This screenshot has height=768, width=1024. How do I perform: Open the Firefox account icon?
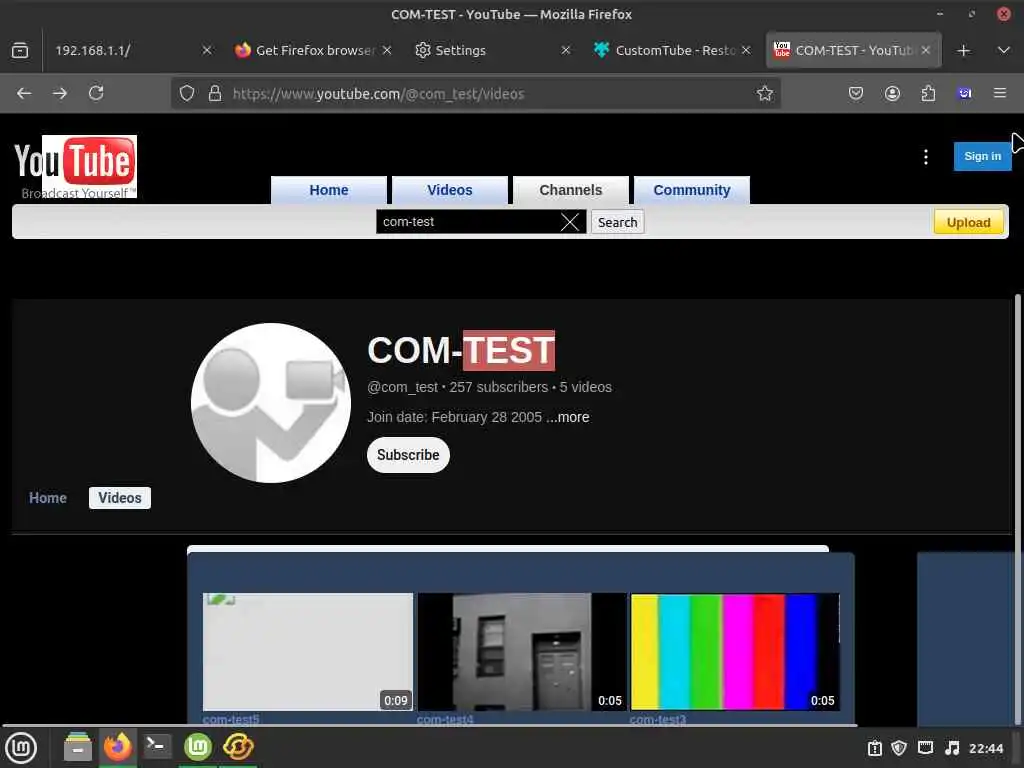tap(892, 93)
